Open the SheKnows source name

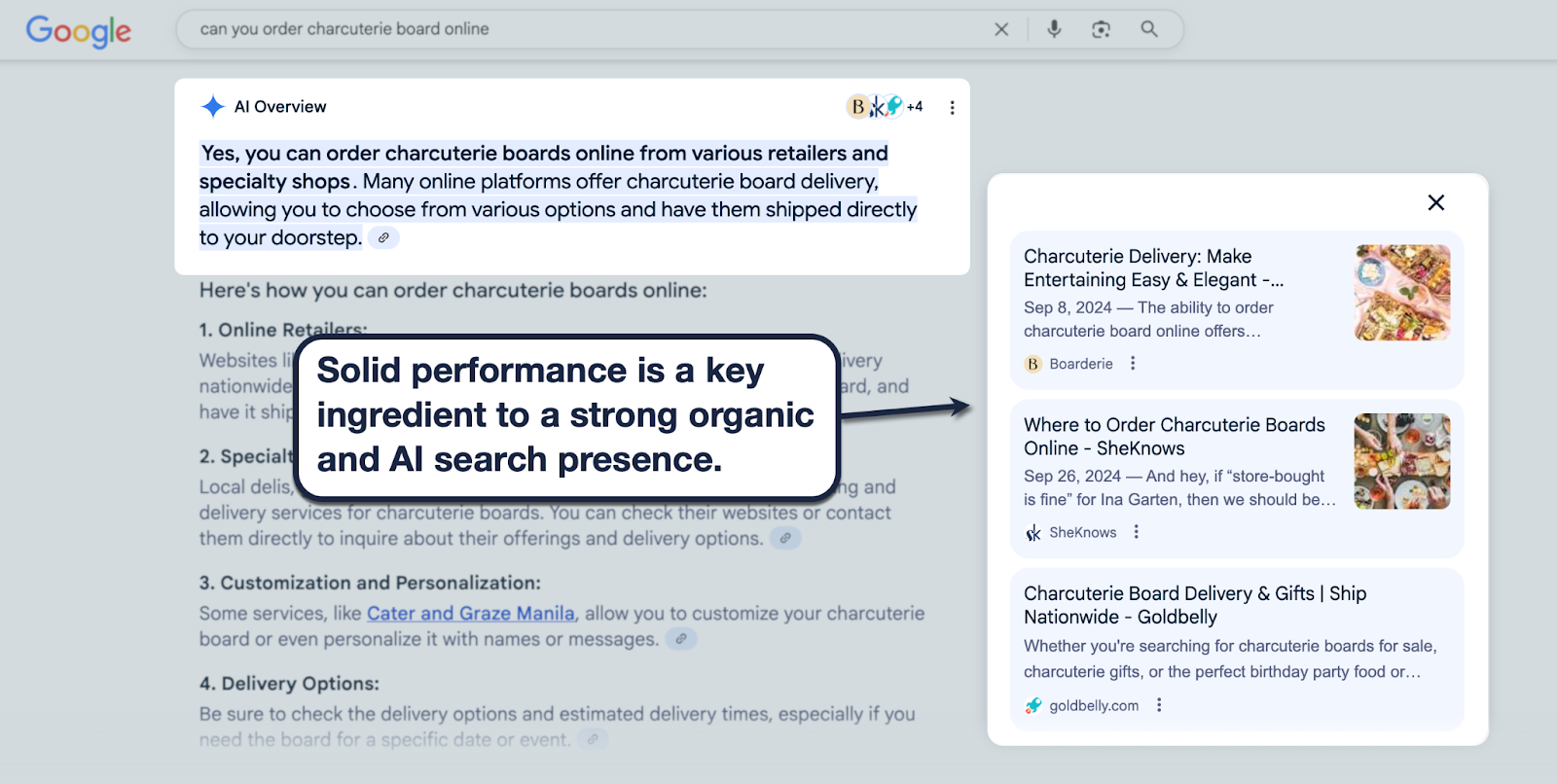(1082, 532)
